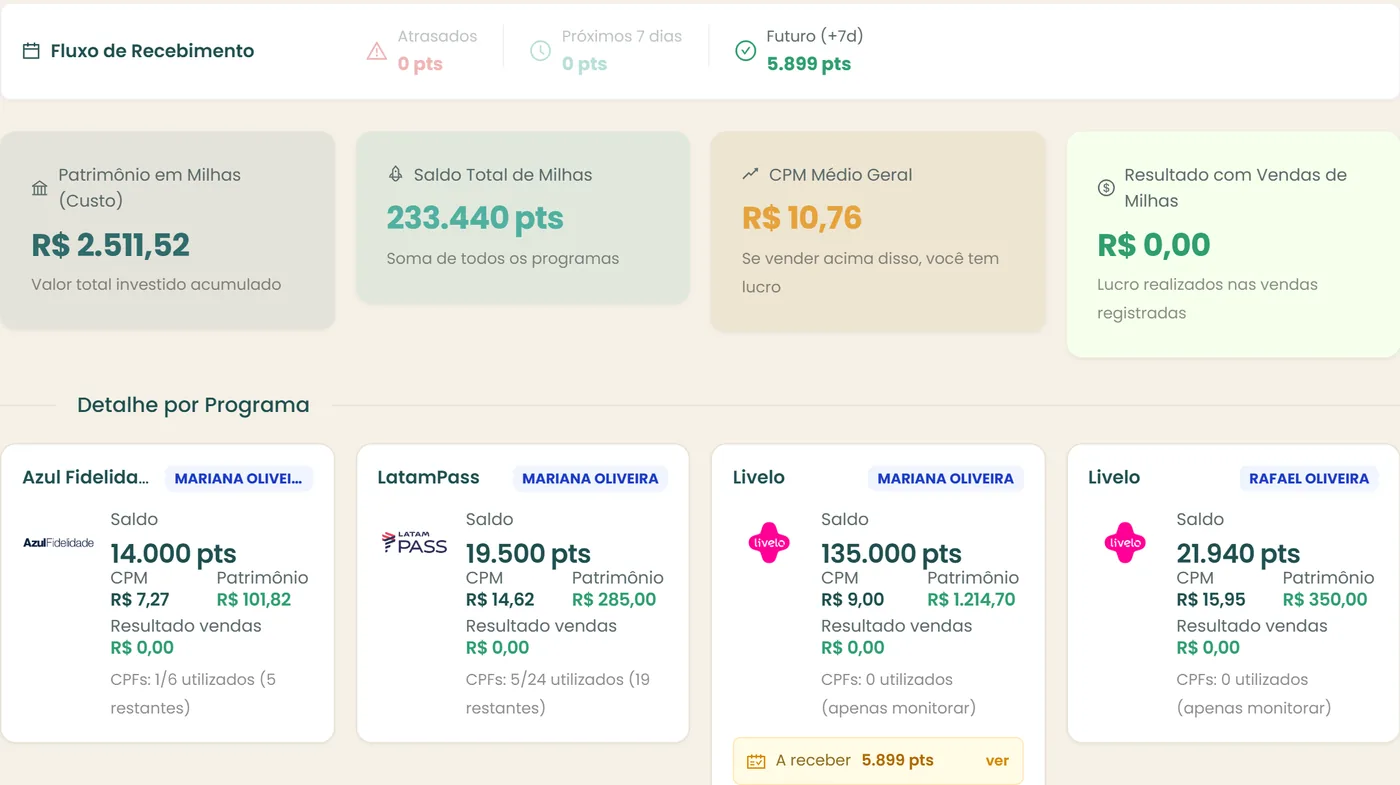
Task: Click CPM value R$ 14,62
Action: [500, 600]
